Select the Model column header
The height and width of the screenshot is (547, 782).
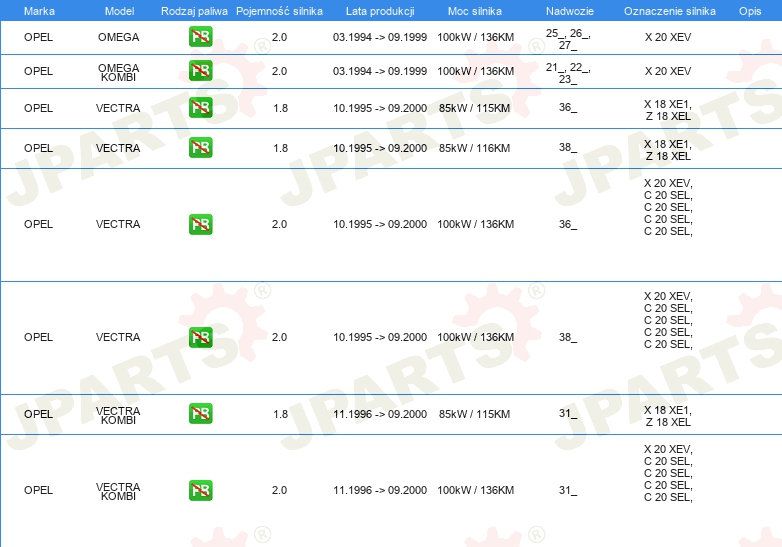coord(119,10)
